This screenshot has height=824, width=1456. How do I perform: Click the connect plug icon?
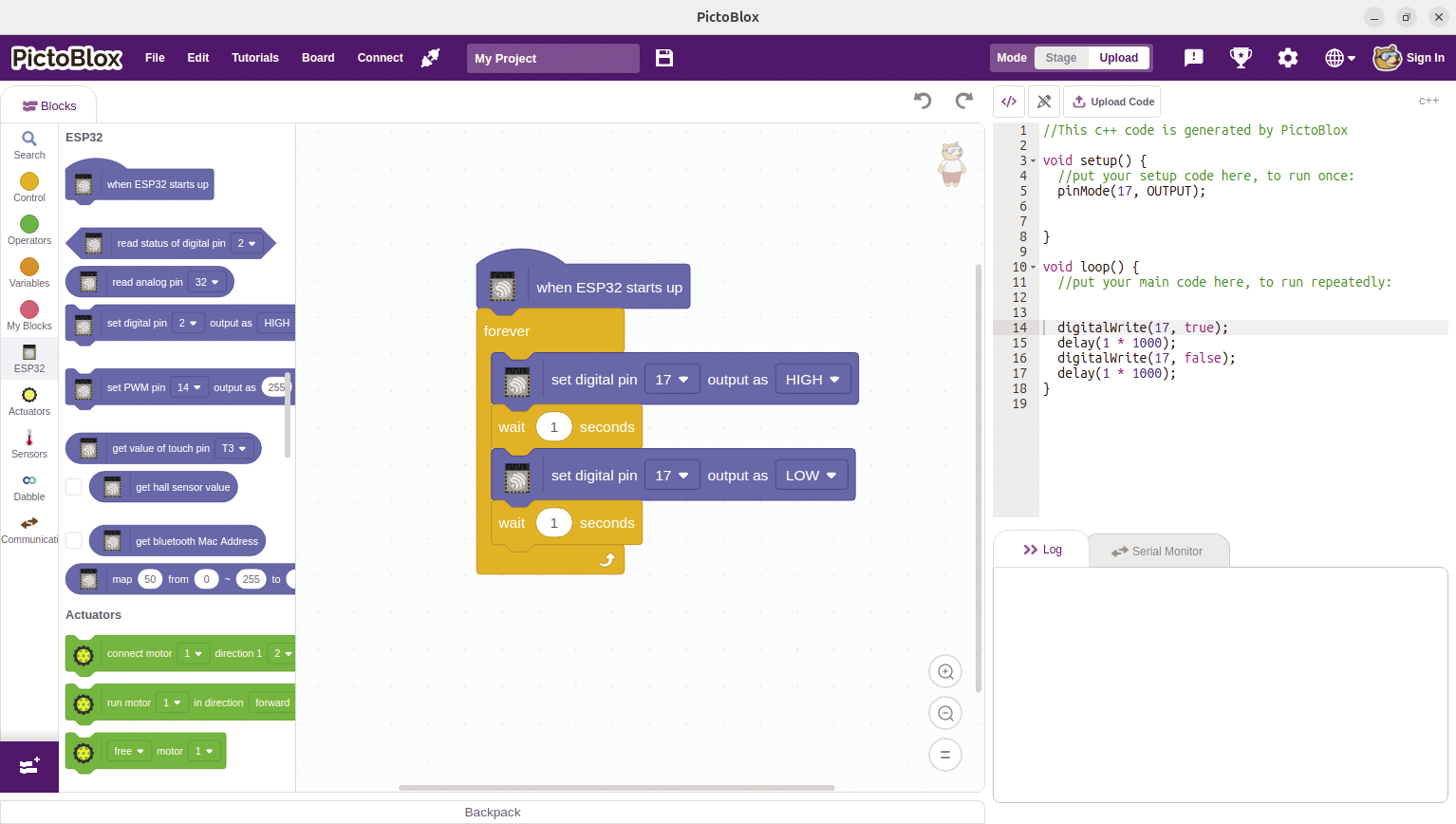click(x=430, y=58)
